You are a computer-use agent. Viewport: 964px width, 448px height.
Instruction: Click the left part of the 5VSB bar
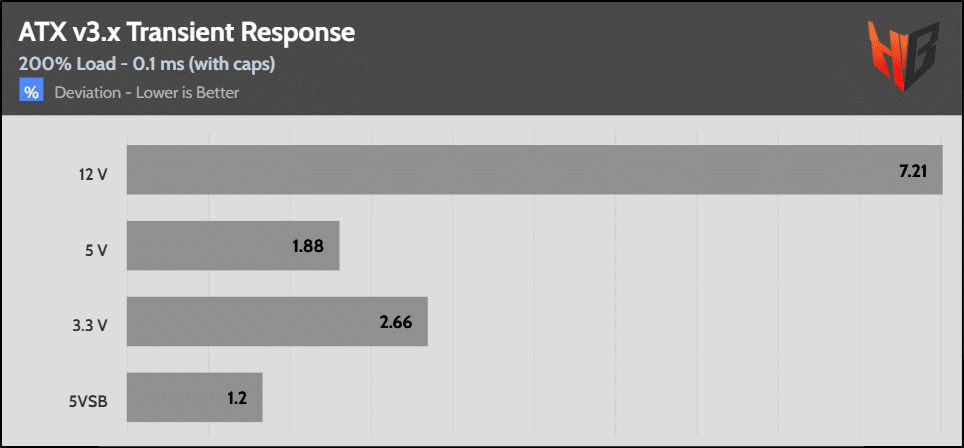[x=160, y=398]
